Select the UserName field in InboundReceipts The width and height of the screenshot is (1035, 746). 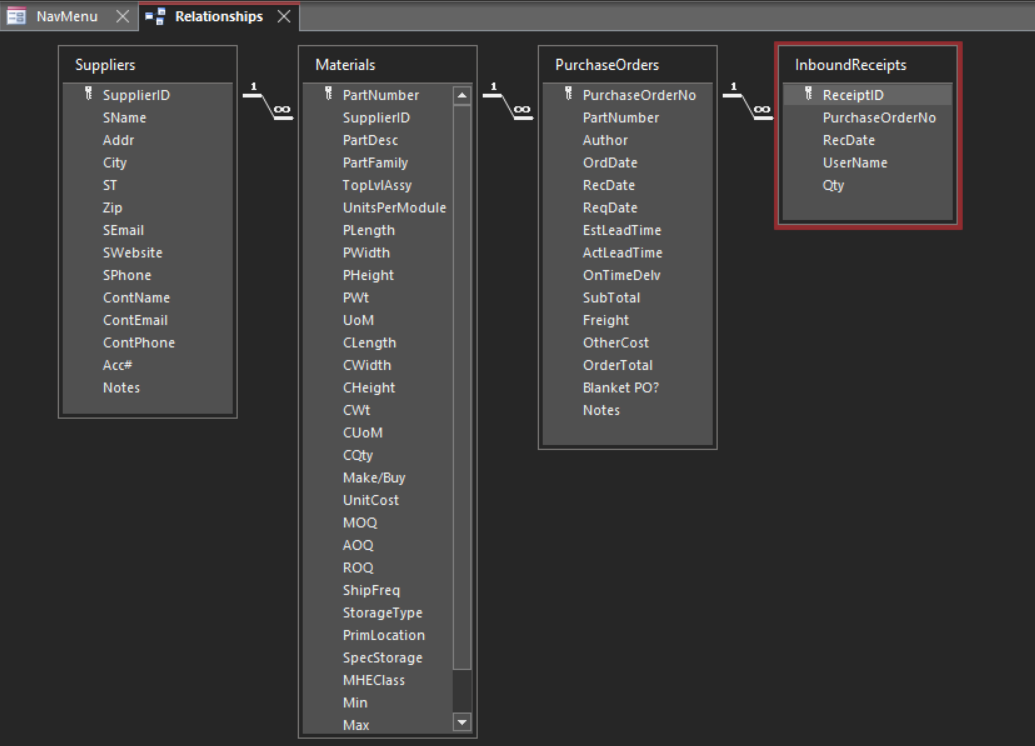(x=855, y=163)
